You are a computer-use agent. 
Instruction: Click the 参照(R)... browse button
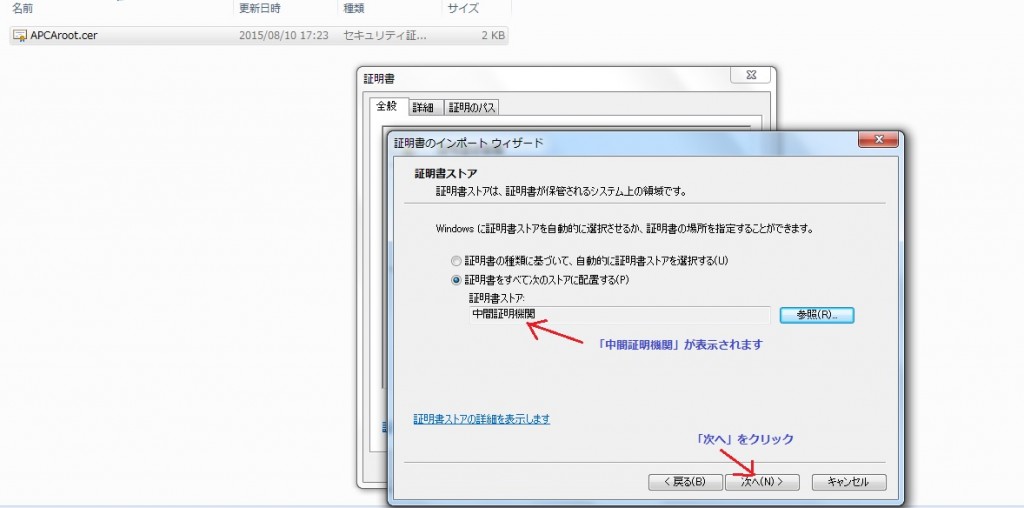(x=816, y=315)
